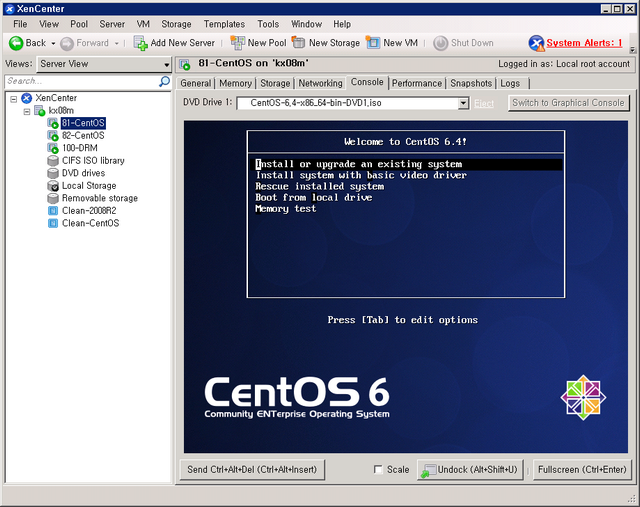640x507 pixels.
Task: Open the Memory tab
Action: [236, 83]
